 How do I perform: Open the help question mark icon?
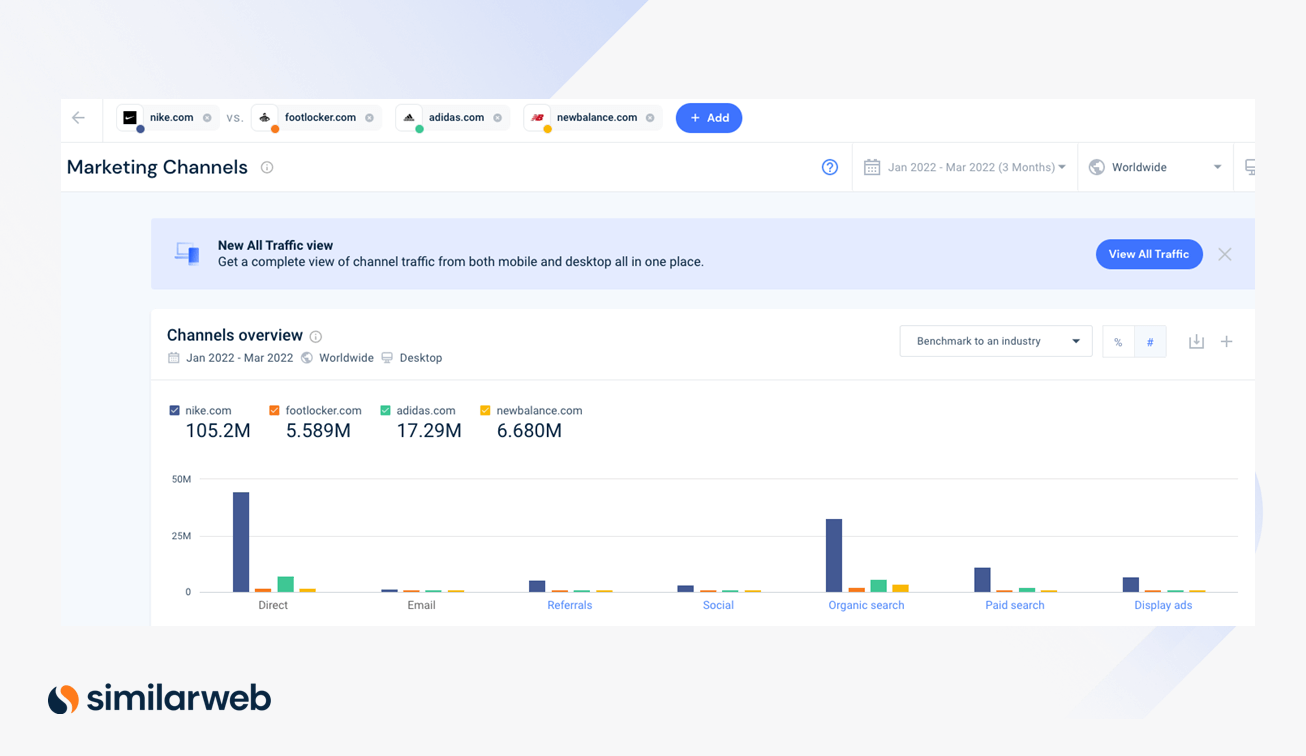(830, 167)
